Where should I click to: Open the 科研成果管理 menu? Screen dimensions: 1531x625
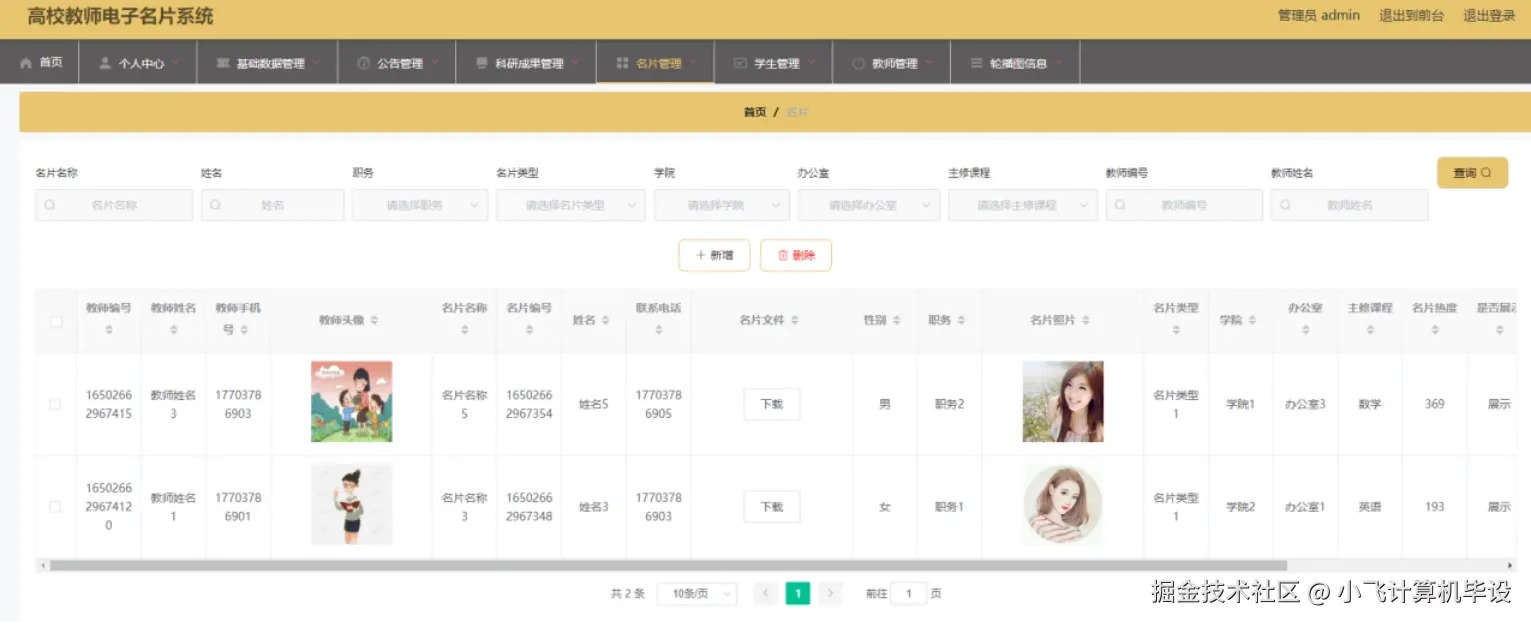pos(527,63)
